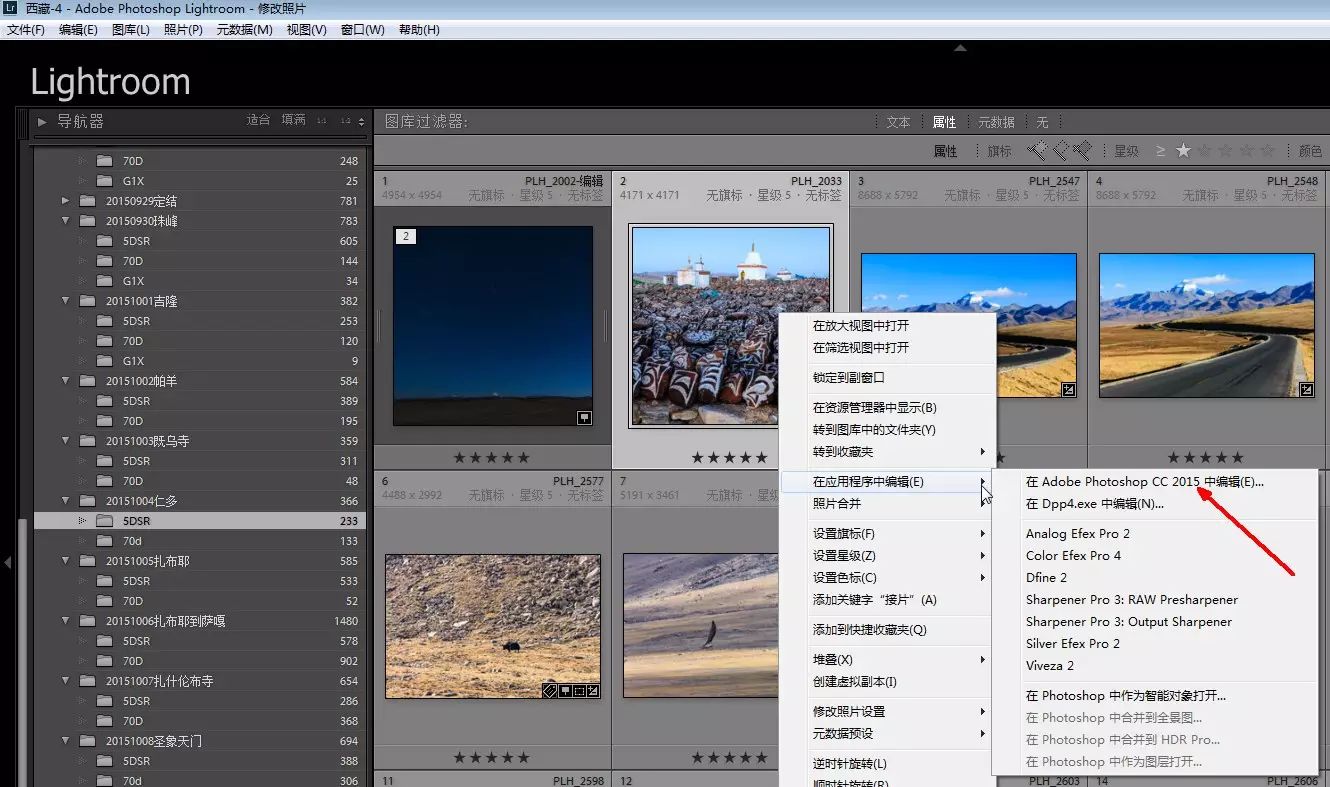The width and height of the screenshot is (1330, 787).
Task: Click the badge icon on PLH_2002 thumbnail
Action: coord(585,418)
